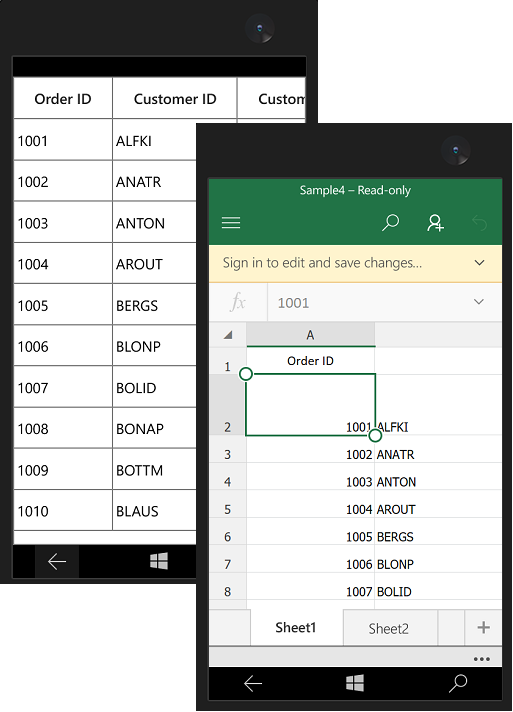The width and height of the screenshot is (513, 712).
Task: Switch to the Sheet1 tab
Action: [296, 628]
